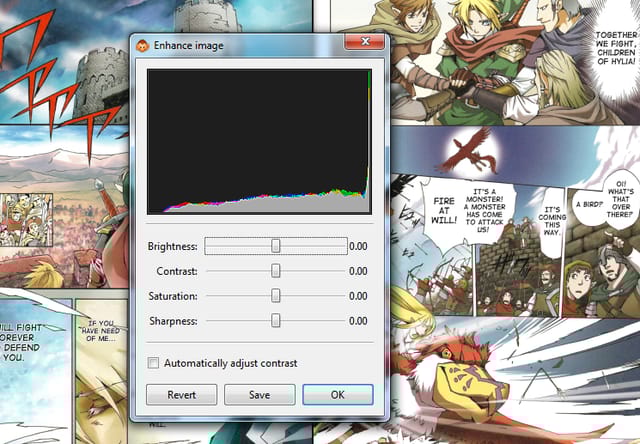Click the Brightness slider handle
The height and width of the screenshot is (444, 640).
276,246
